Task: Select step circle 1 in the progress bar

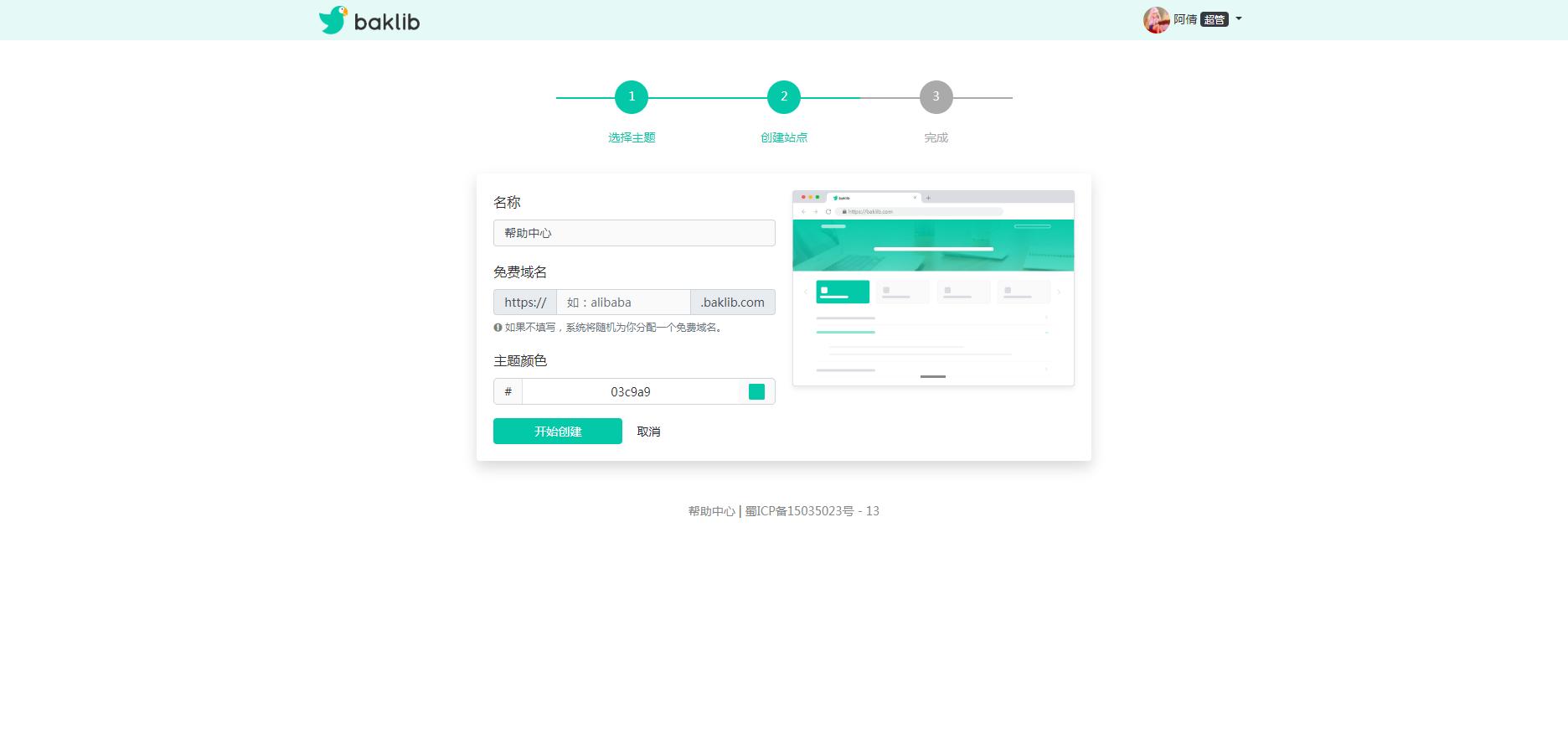Action: pyautogui.click(x=632, y=96)
